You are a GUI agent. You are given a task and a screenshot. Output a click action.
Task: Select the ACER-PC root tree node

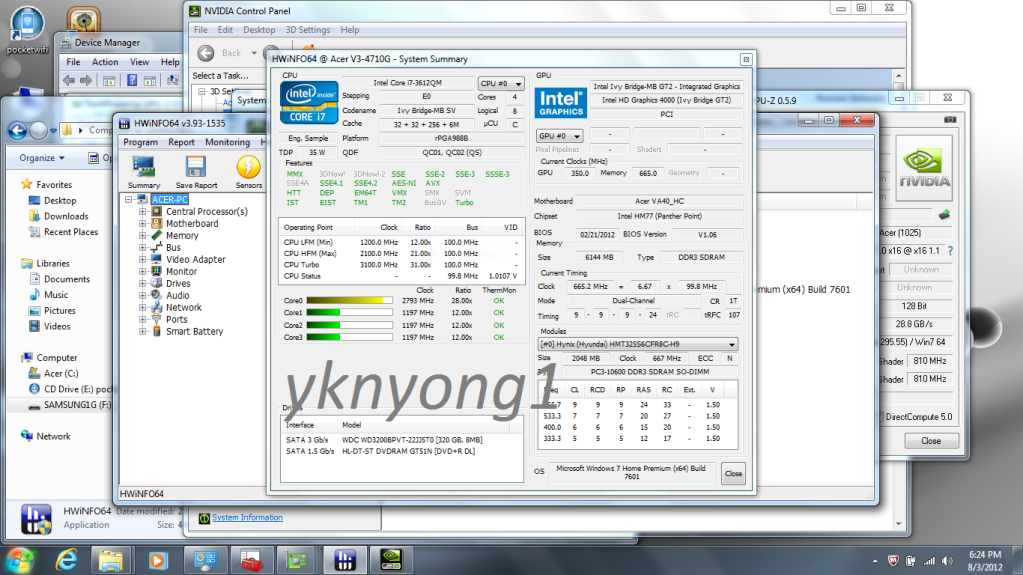[170, 200]
